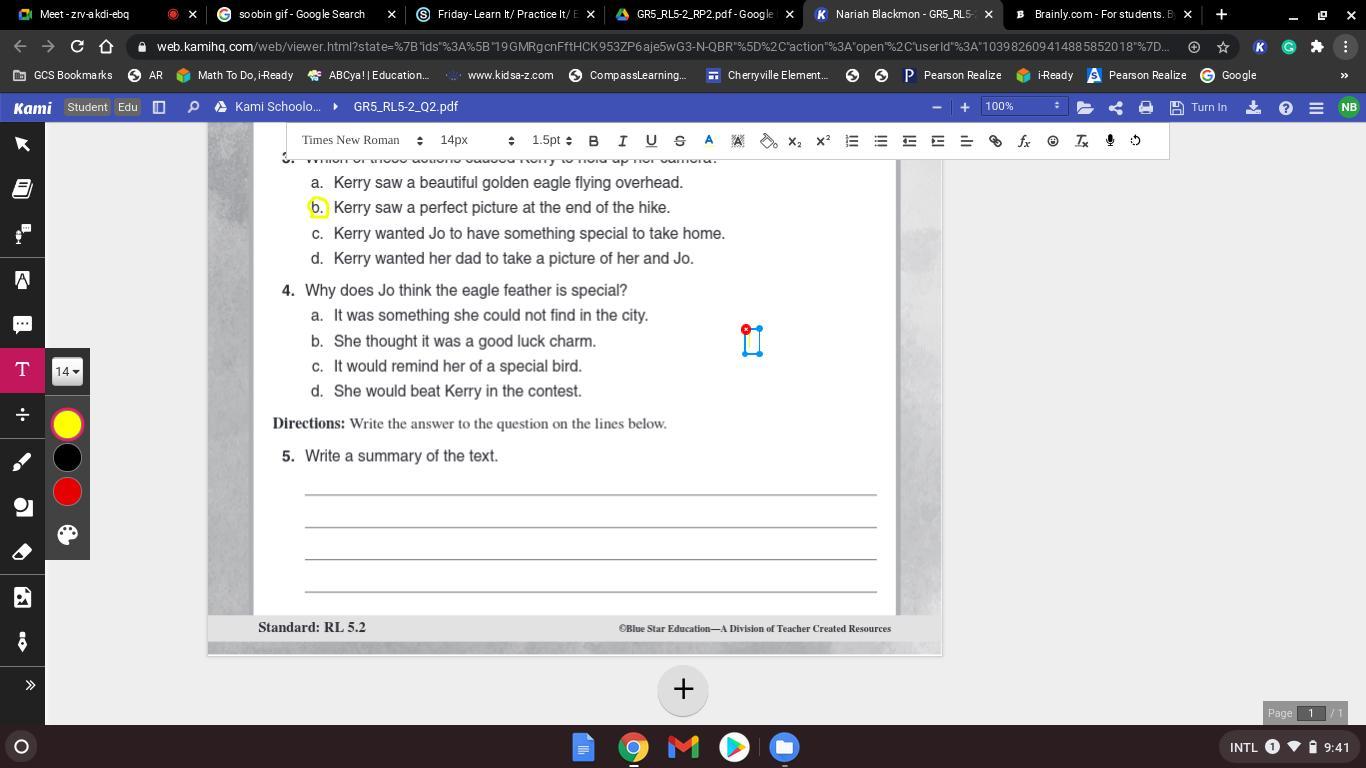Toggle underline formatting
This screenshot has width=1366, height=768.
tap(651, 141)
